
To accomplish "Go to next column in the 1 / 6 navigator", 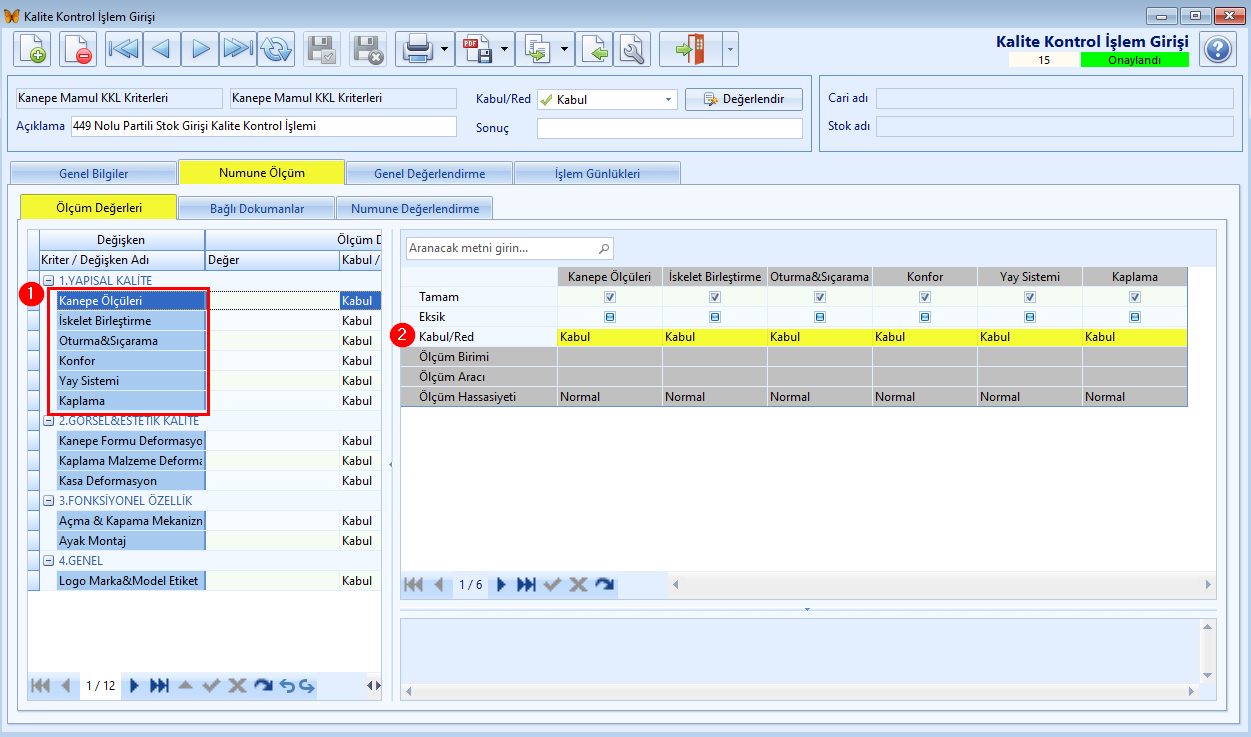I will pyautogui.click(x=502, y=584).
